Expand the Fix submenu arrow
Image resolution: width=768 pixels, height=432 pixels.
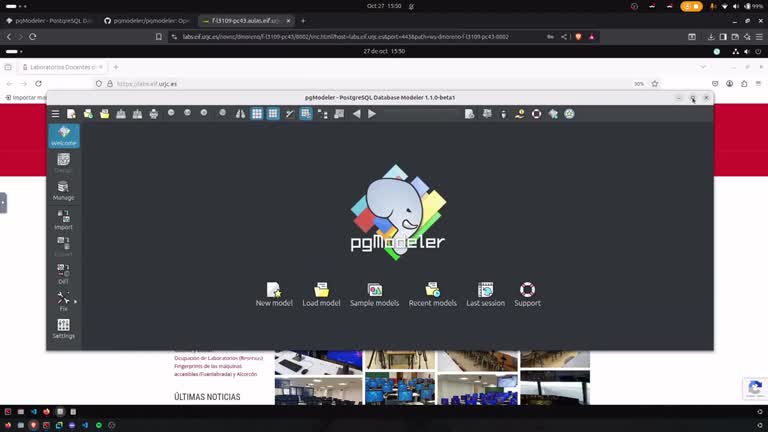(x=75, y=302)
